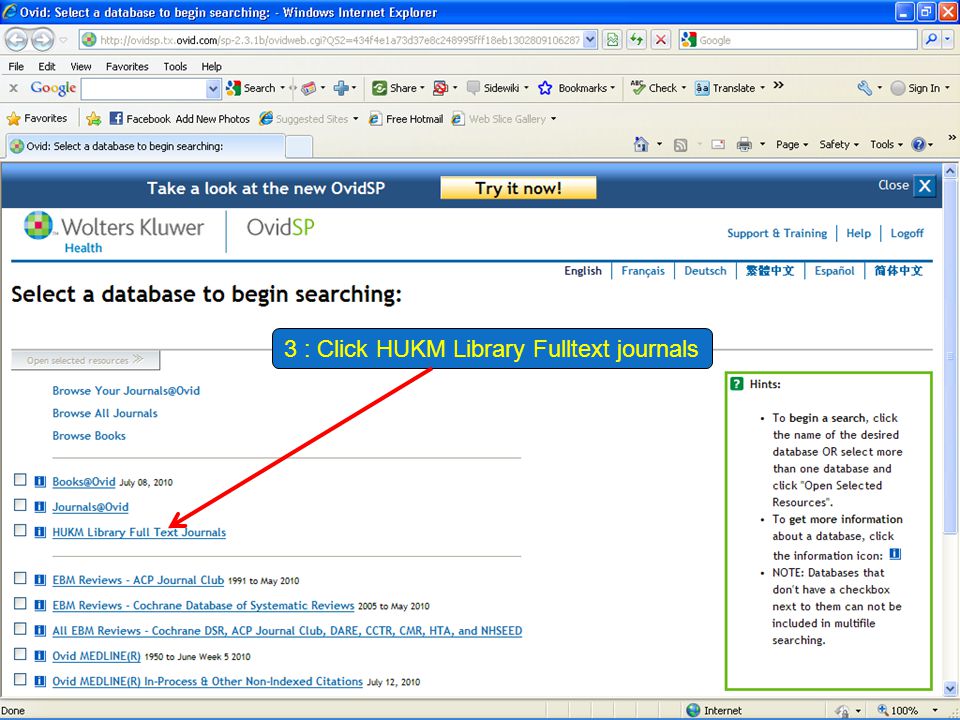960x720 pixels.
Task: Open the Favorites menu
Action: click(127, 66)
